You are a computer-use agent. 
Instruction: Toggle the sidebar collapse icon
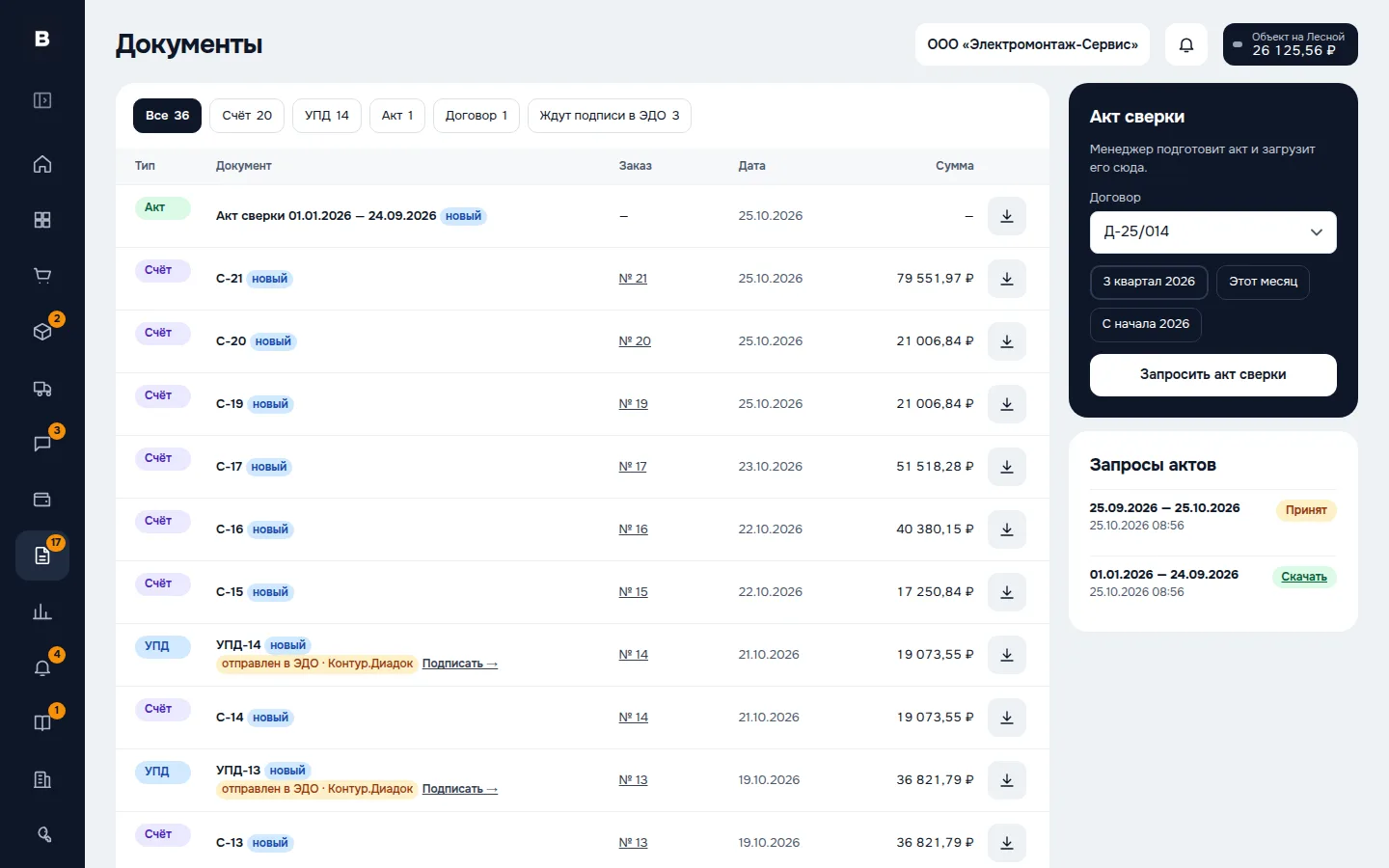42,100
